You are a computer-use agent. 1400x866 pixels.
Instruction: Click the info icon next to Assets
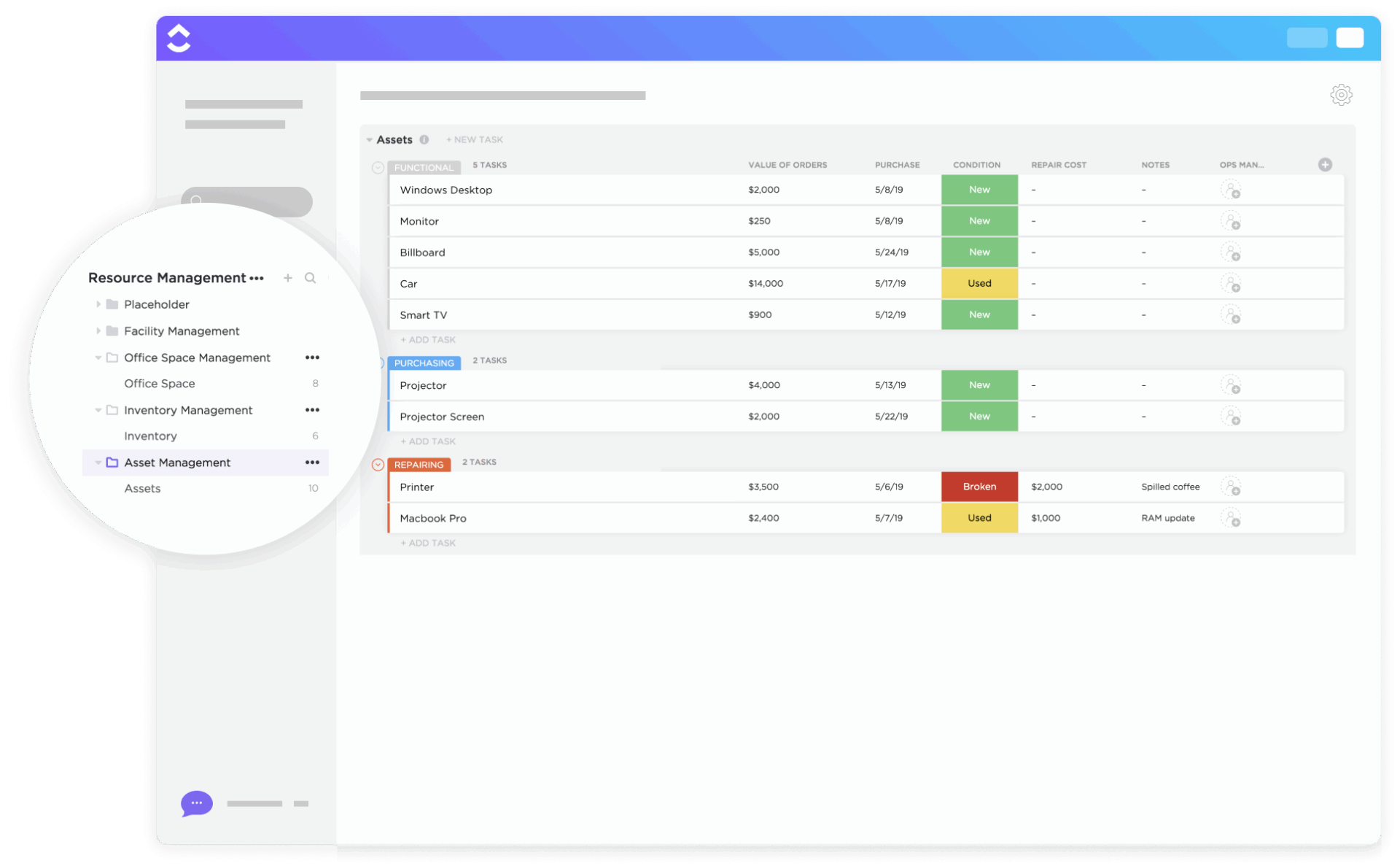[426, 139]
